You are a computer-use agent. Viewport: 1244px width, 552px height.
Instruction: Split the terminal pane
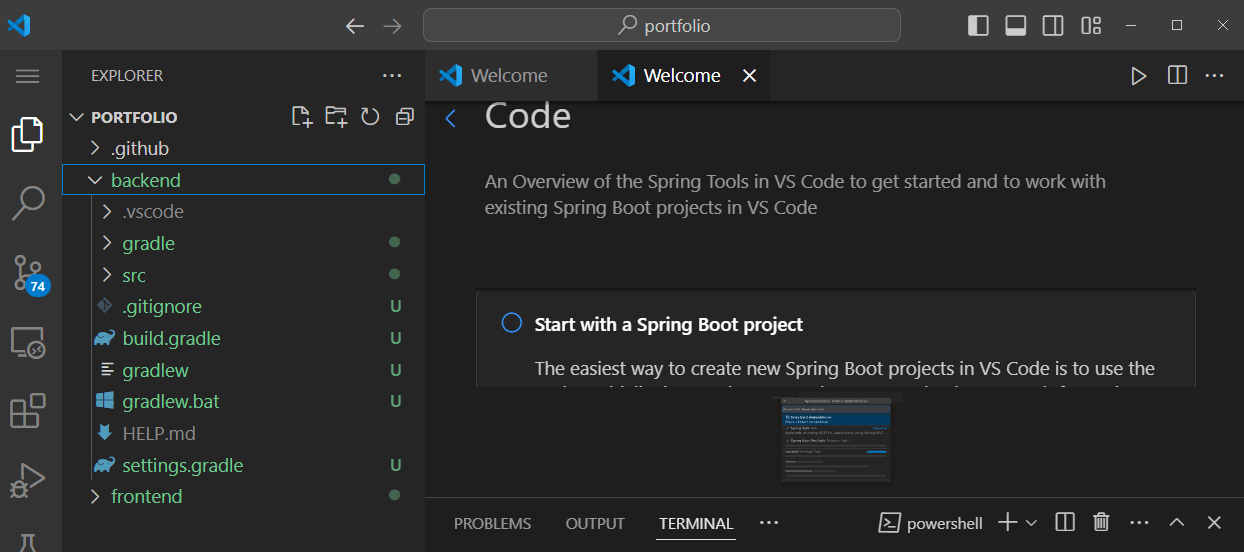[1065, 522]
